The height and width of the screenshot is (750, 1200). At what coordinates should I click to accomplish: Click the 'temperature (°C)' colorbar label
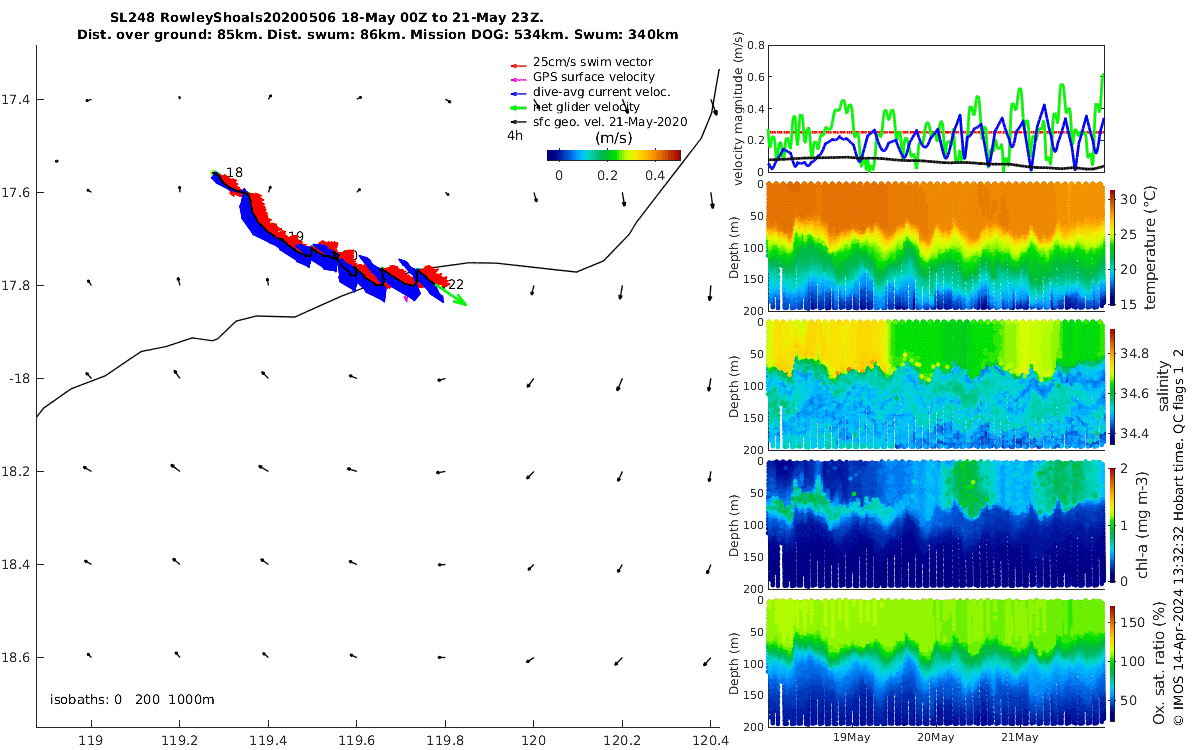click(x=1152, y=249)
